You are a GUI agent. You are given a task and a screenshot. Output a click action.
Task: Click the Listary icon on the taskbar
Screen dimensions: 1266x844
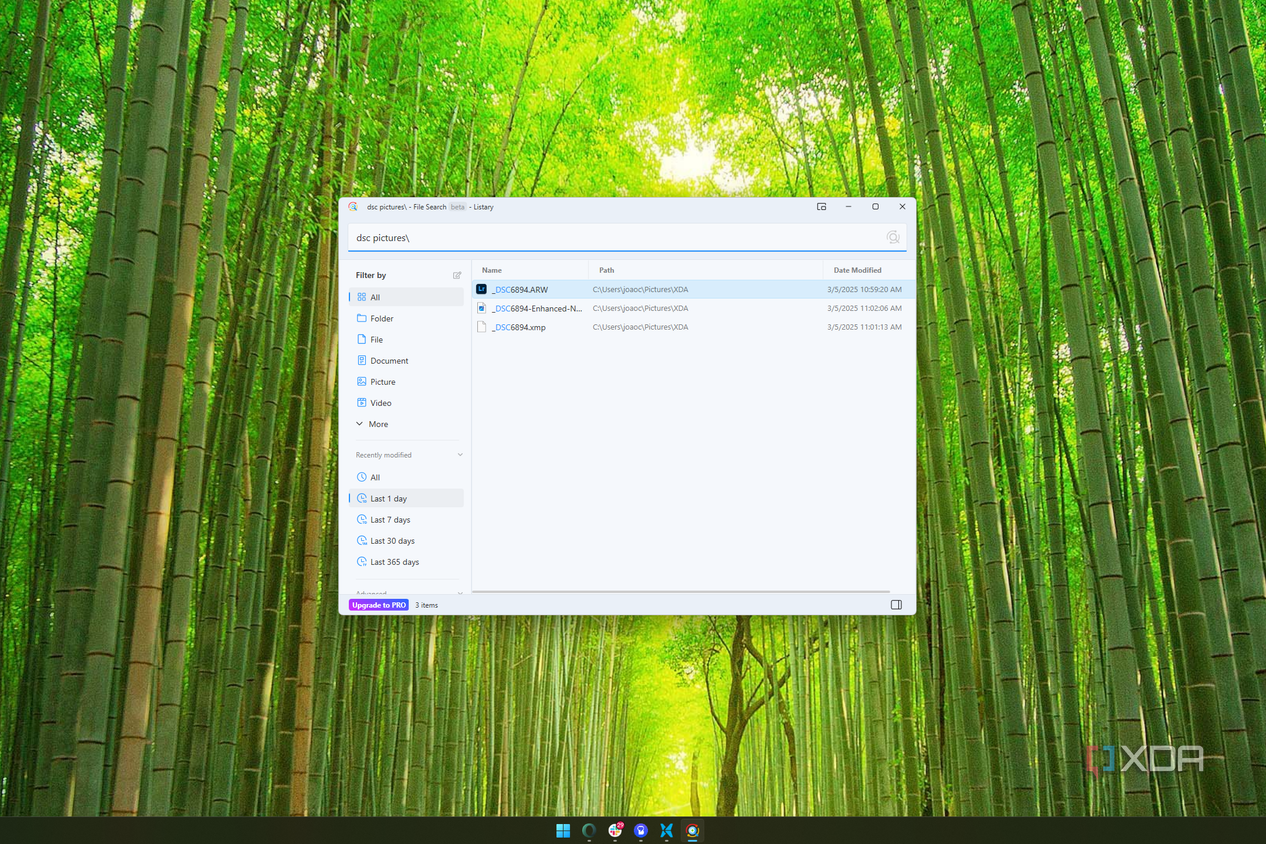pos(693,831)
